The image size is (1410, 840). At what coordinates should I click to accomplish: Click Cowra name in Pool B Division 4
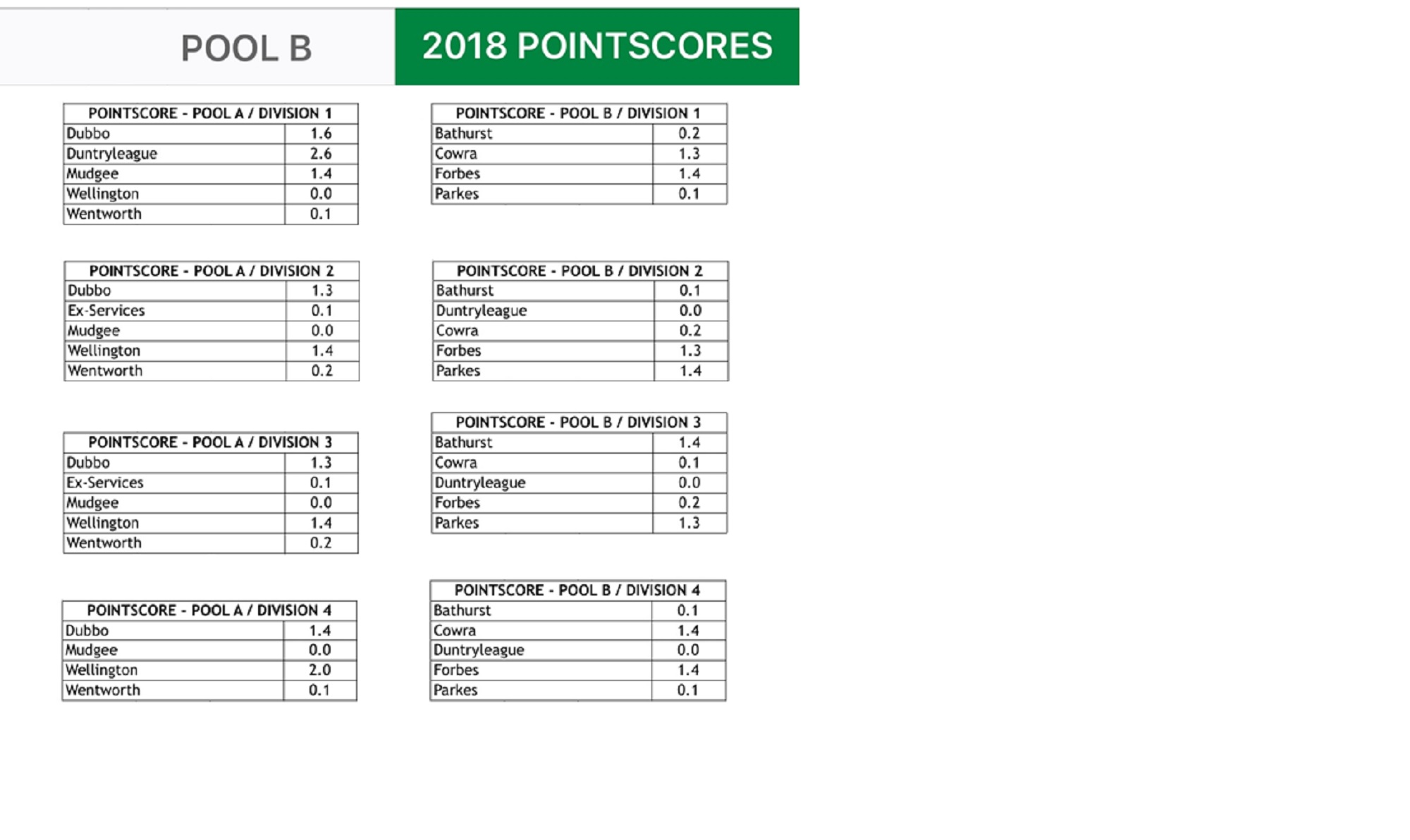pos(455,631)
